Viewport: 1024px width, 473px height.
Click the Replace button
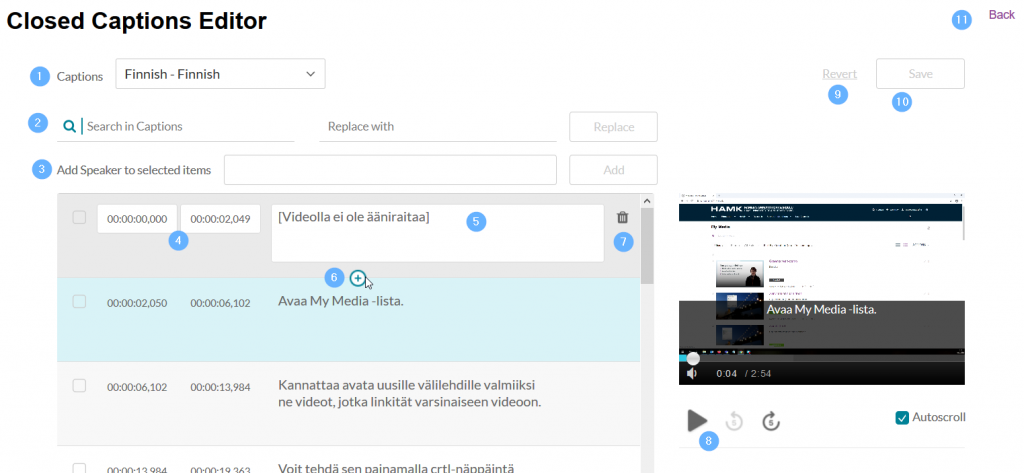[x=613, y=127]
